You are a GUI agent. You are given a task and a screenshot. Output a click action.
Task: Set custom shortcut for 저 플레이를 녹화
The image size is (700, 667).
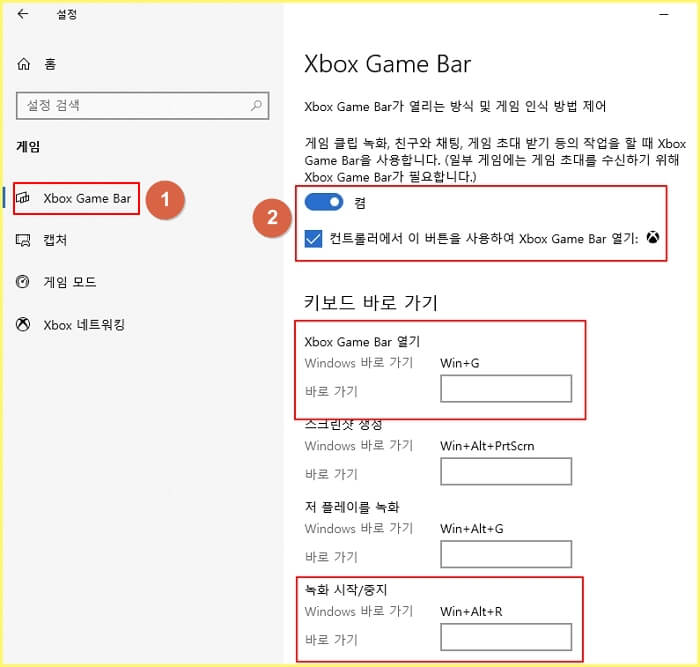click(x=506, y=554)
